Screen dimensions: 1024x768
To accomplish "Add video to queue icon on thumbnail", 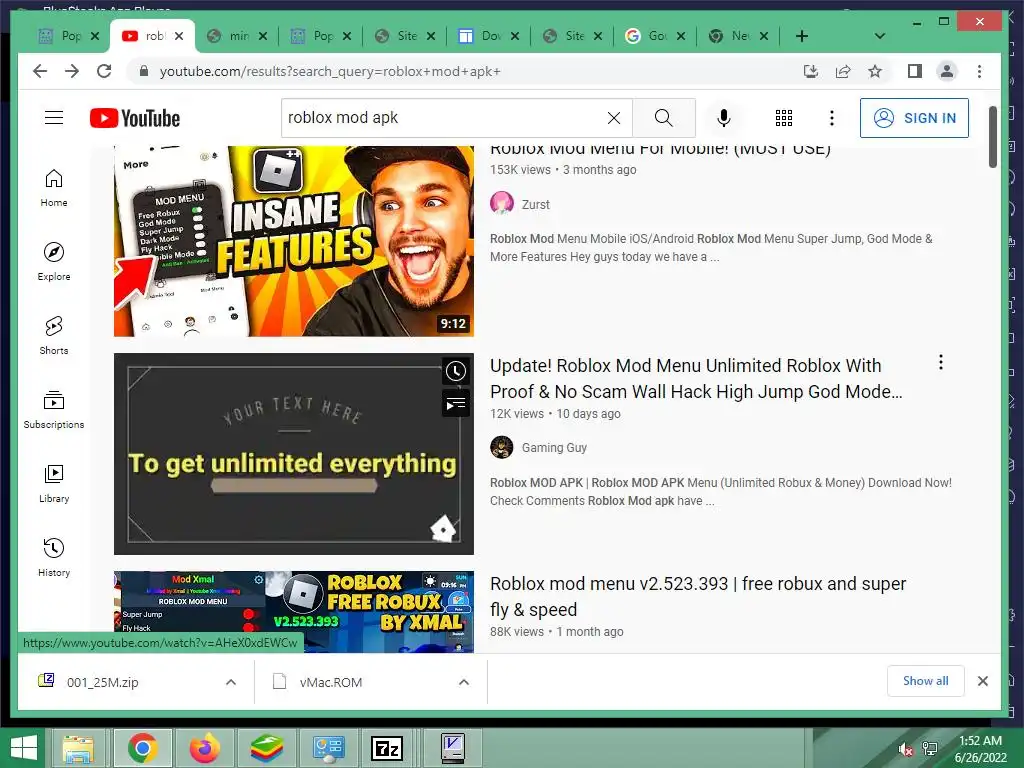I will tap(456, 404).
